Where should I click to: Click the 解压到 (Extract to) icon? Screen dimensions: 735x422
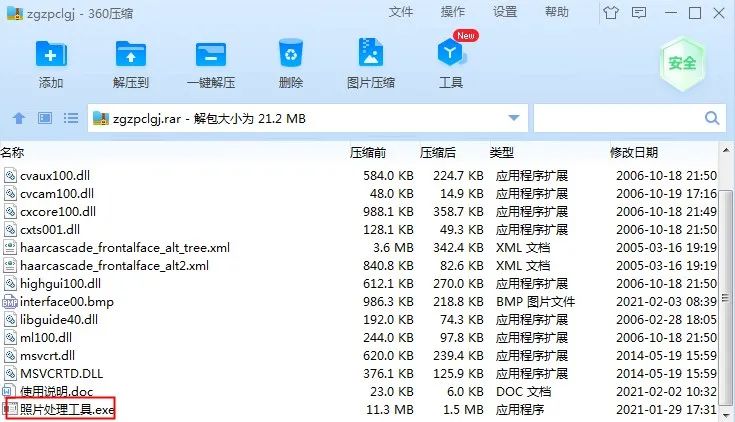tap(130, 62)
